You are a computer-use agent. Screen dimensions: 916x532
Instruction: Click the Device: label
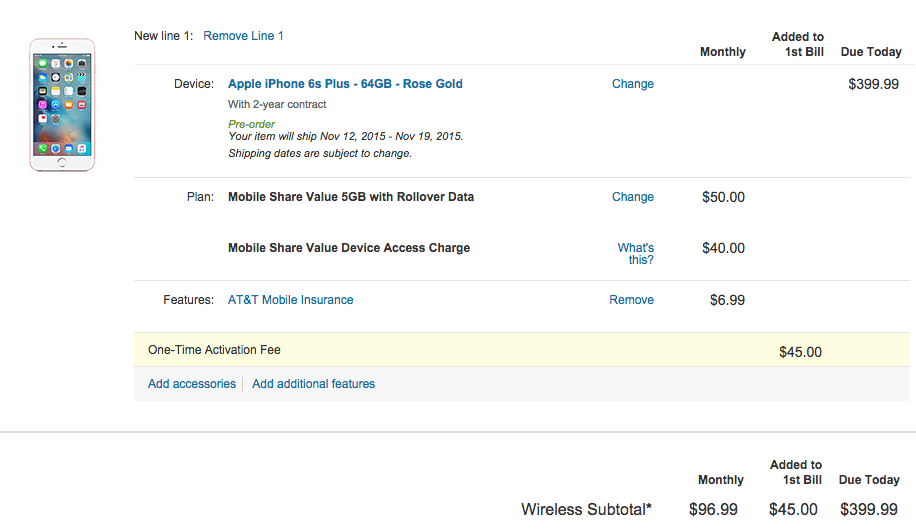pyautogui.click(x=194, y=84)
